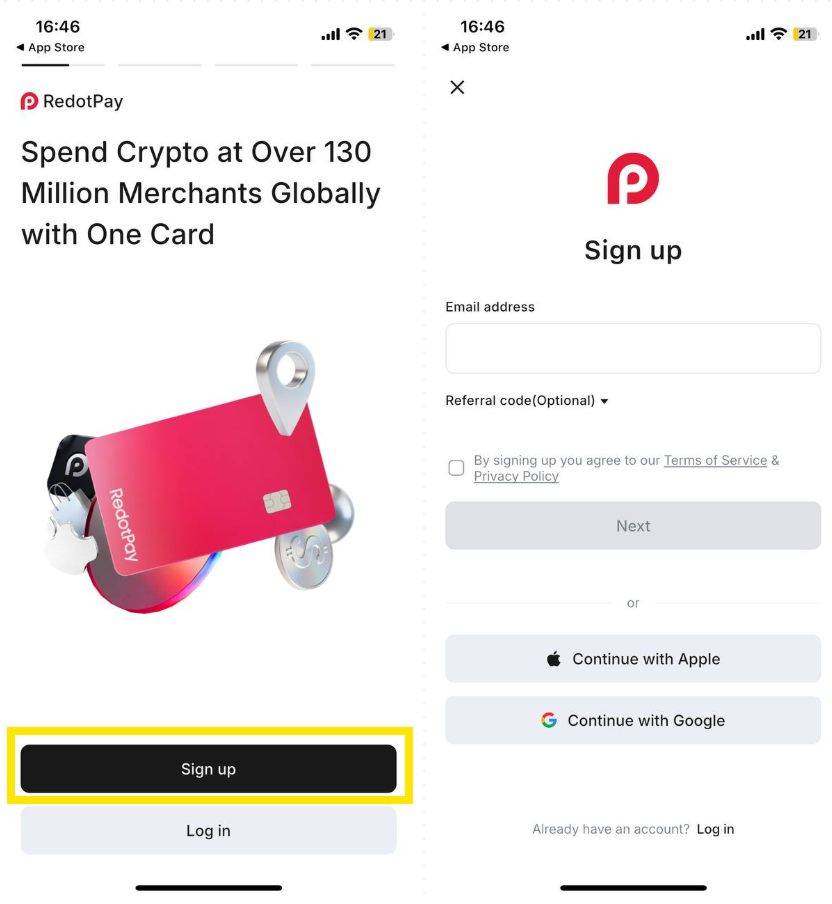Viewport: 832px width, 904px height.
Task: Tap the Log in button below Sign up
Action: click(208, 830)
